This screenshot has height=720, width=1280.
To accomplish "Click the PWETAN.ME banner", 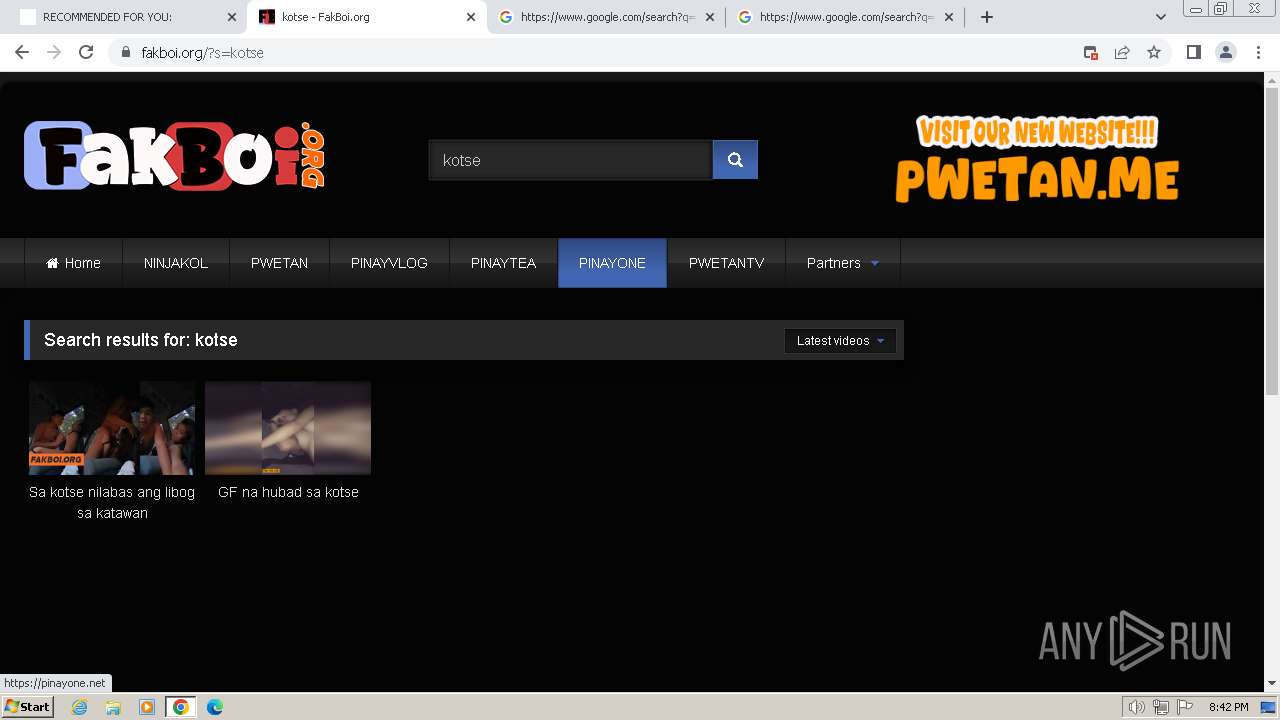I will pyautogui.click(x=1037, y=159).
